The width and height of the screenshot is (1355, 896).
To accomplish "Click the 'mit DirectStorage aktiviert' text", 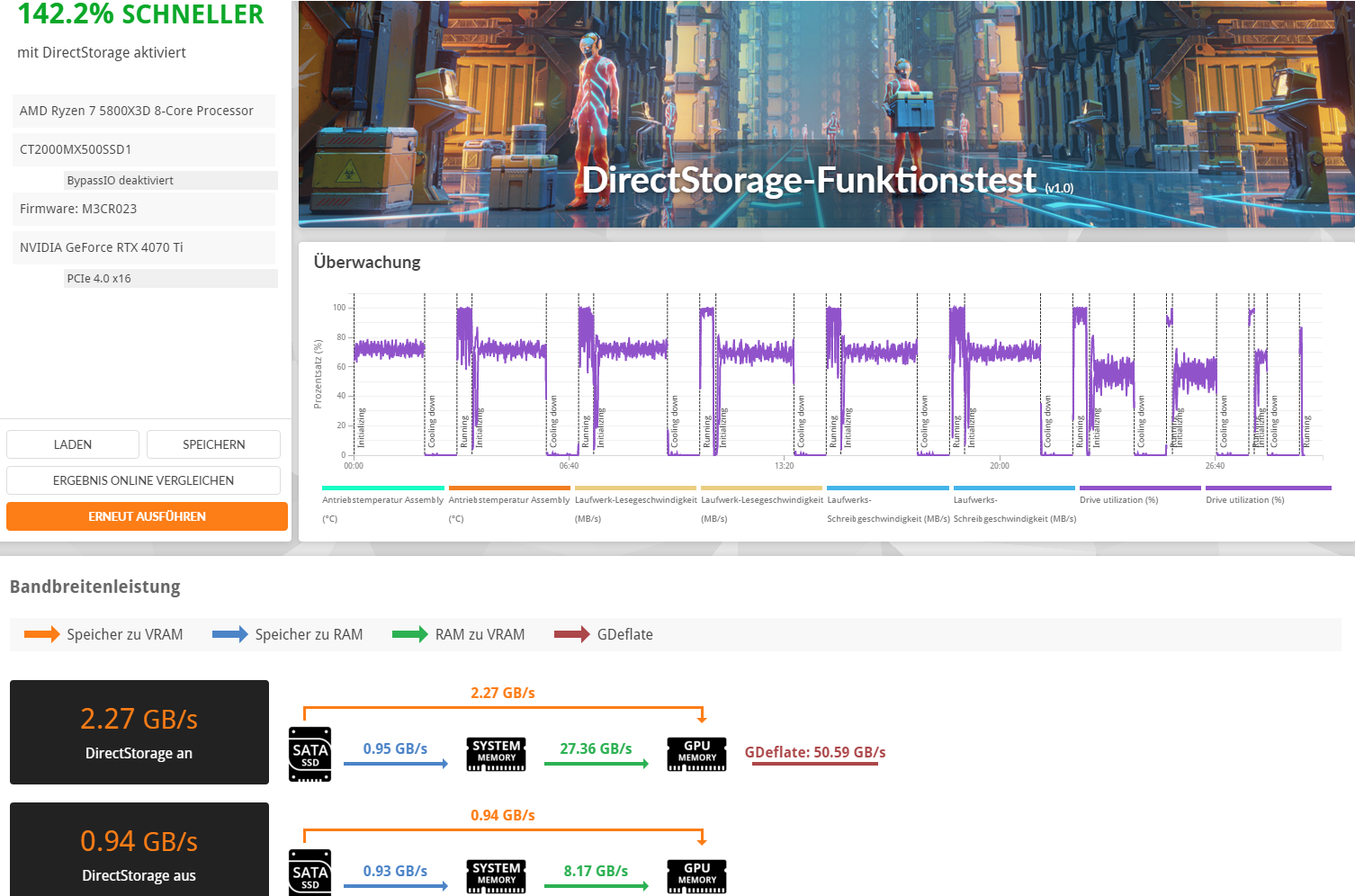I will tap(102, 52).
